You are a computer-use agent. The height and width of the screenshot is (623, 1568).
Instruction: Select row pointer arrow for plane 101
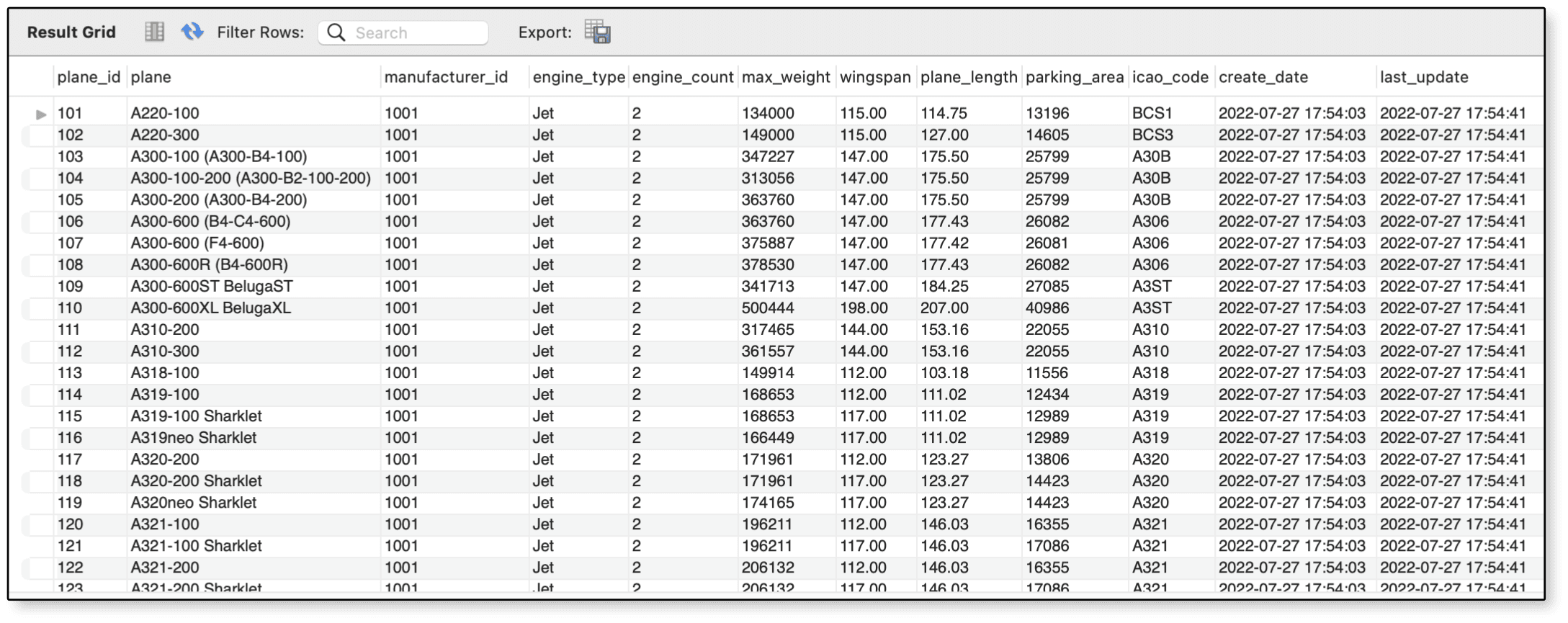click(41, 114)
